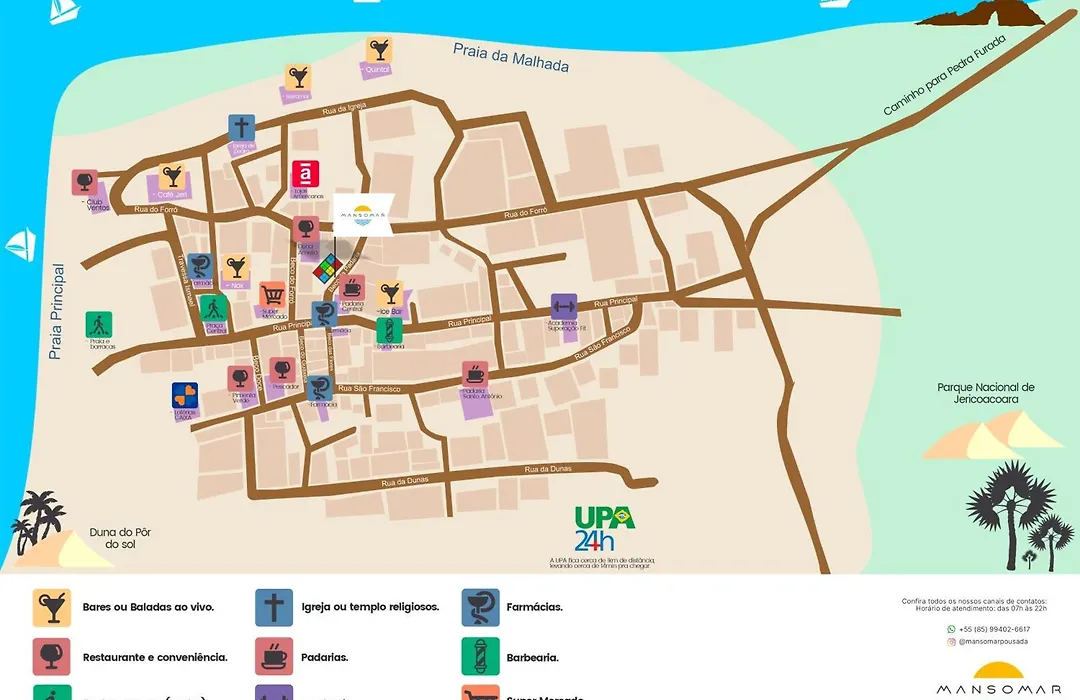This screenshot has width=1080, height=700.
Task: Select the legend coffee cup icon for Padarias
Action: [274, 657]
